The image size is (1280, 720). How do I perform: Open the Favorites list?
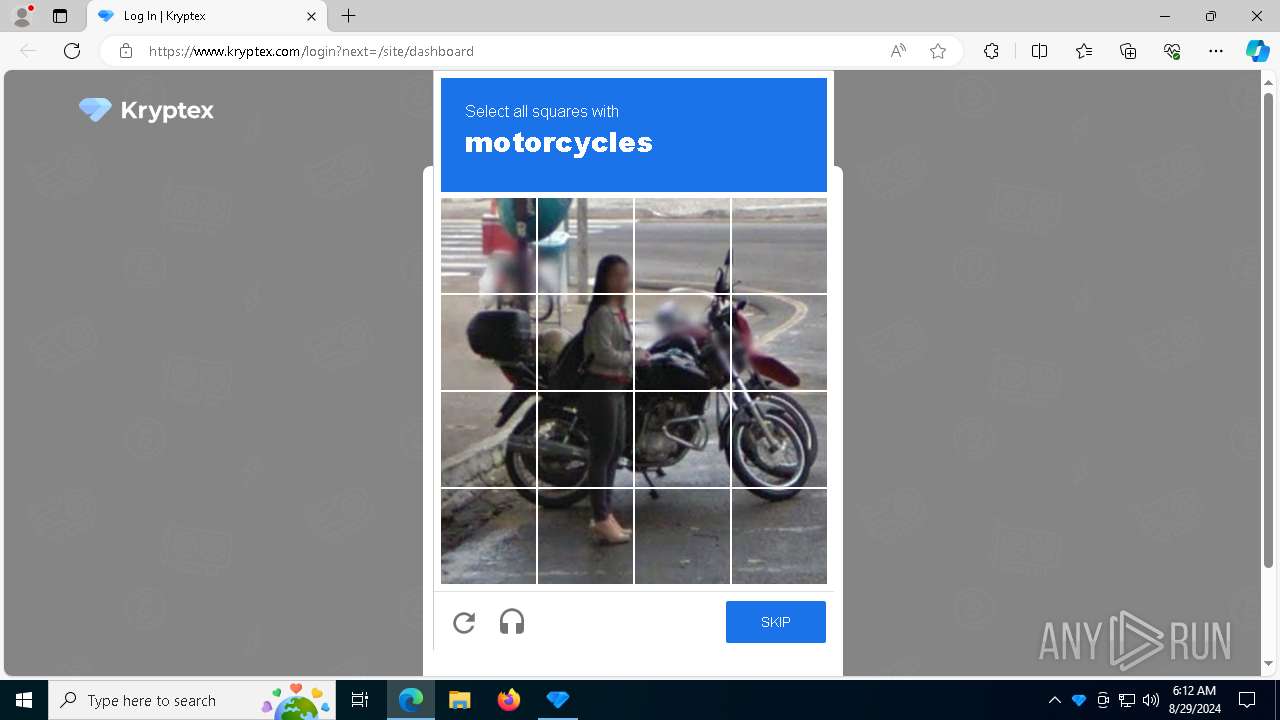[x=1084, y=51]
